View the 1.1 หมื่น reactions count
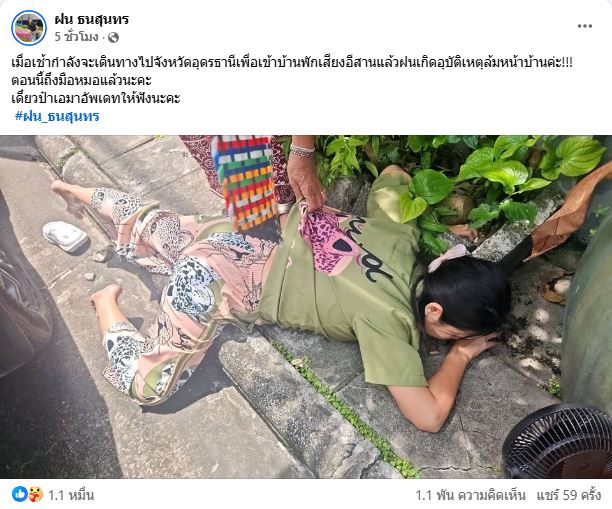 tap(71, 495)
